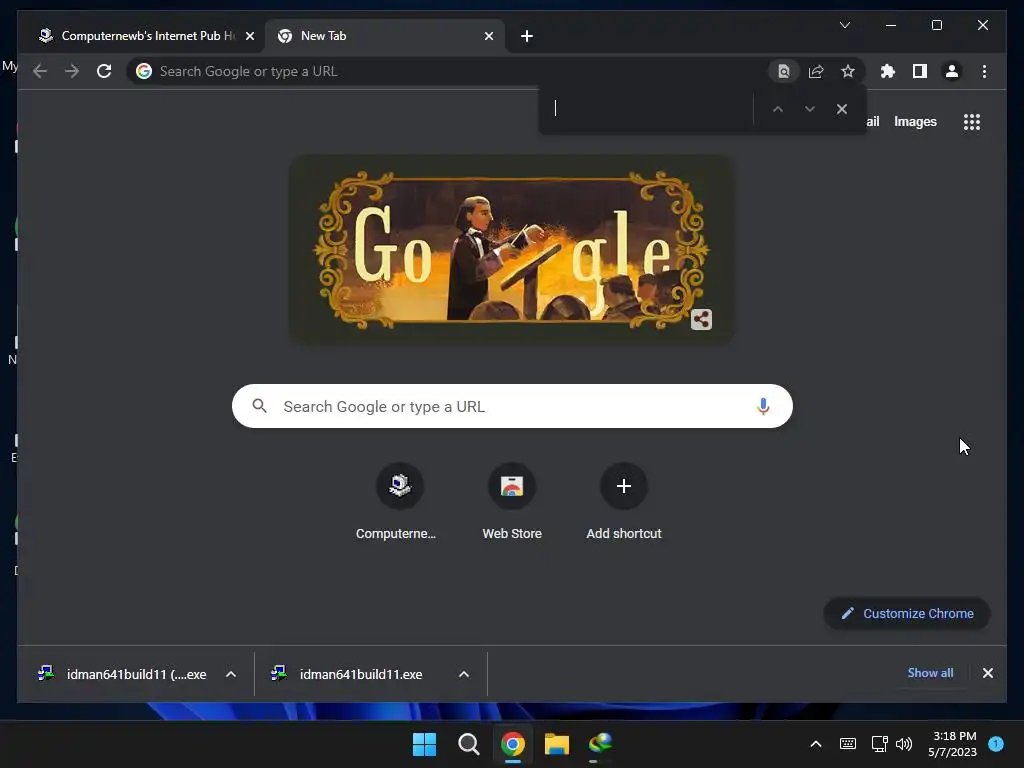
Task: Open Windows taskbar Search
Action: point(468,744)
